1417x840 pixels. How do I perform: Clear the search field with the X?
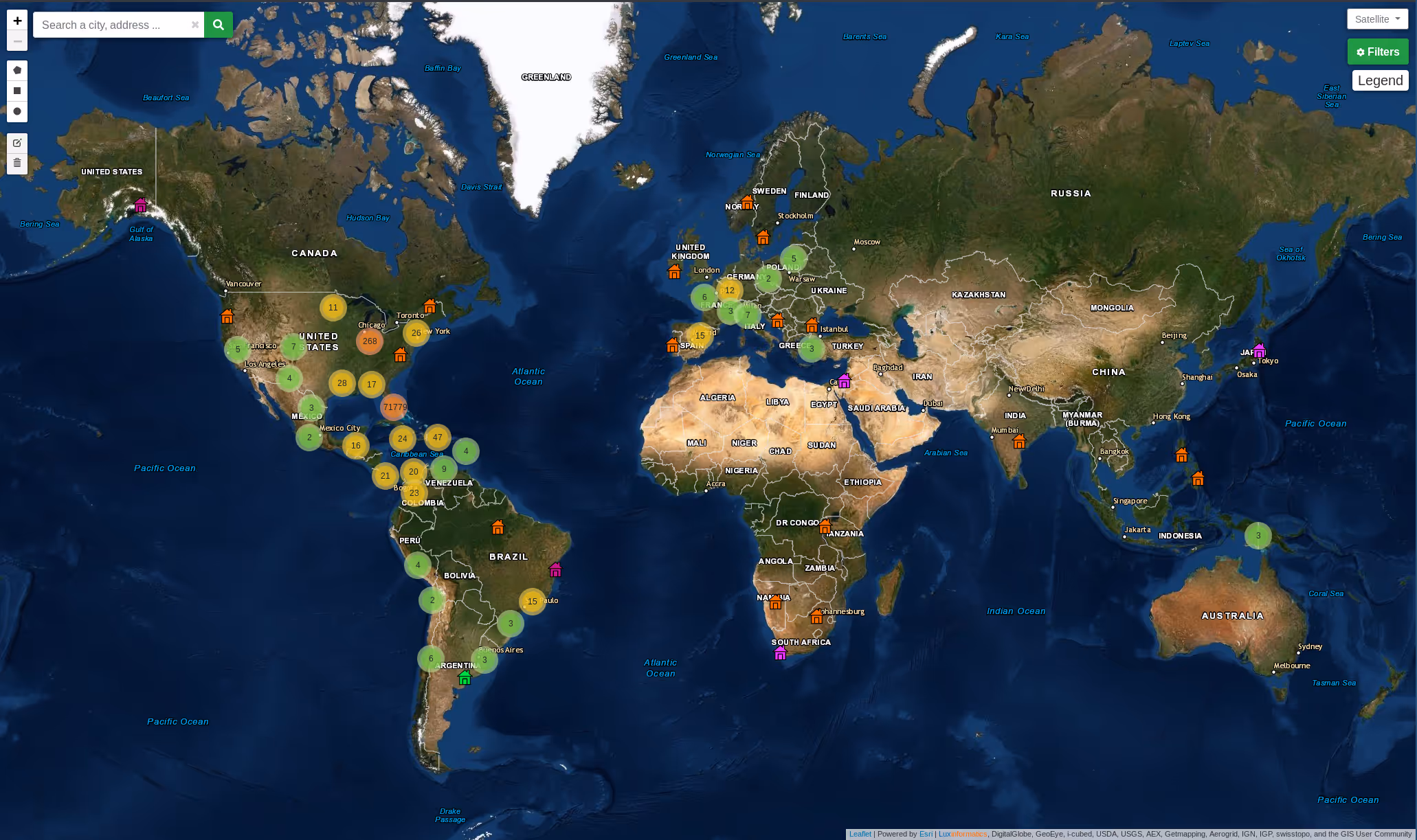click(x=195, y=25)
